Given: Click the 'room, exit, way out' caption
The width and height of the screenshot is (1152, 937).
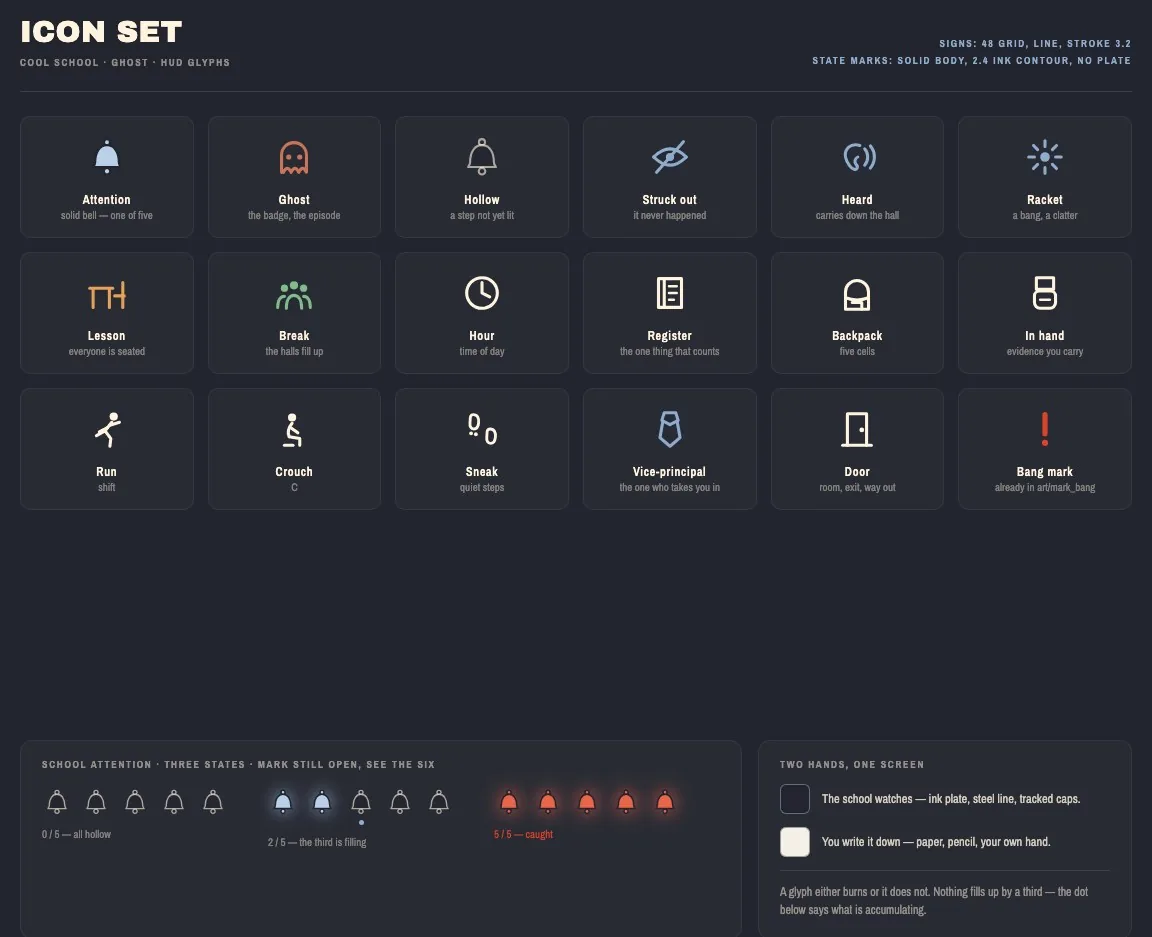Looking at the screenshot, I should (857, 487).
